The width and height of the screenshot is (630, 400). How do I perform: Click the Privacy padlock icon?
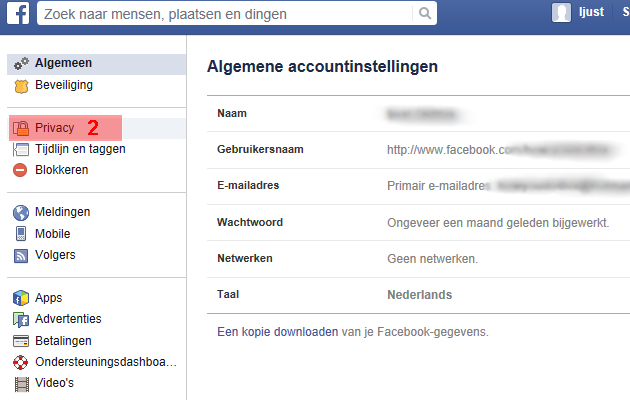pos(20,128)
